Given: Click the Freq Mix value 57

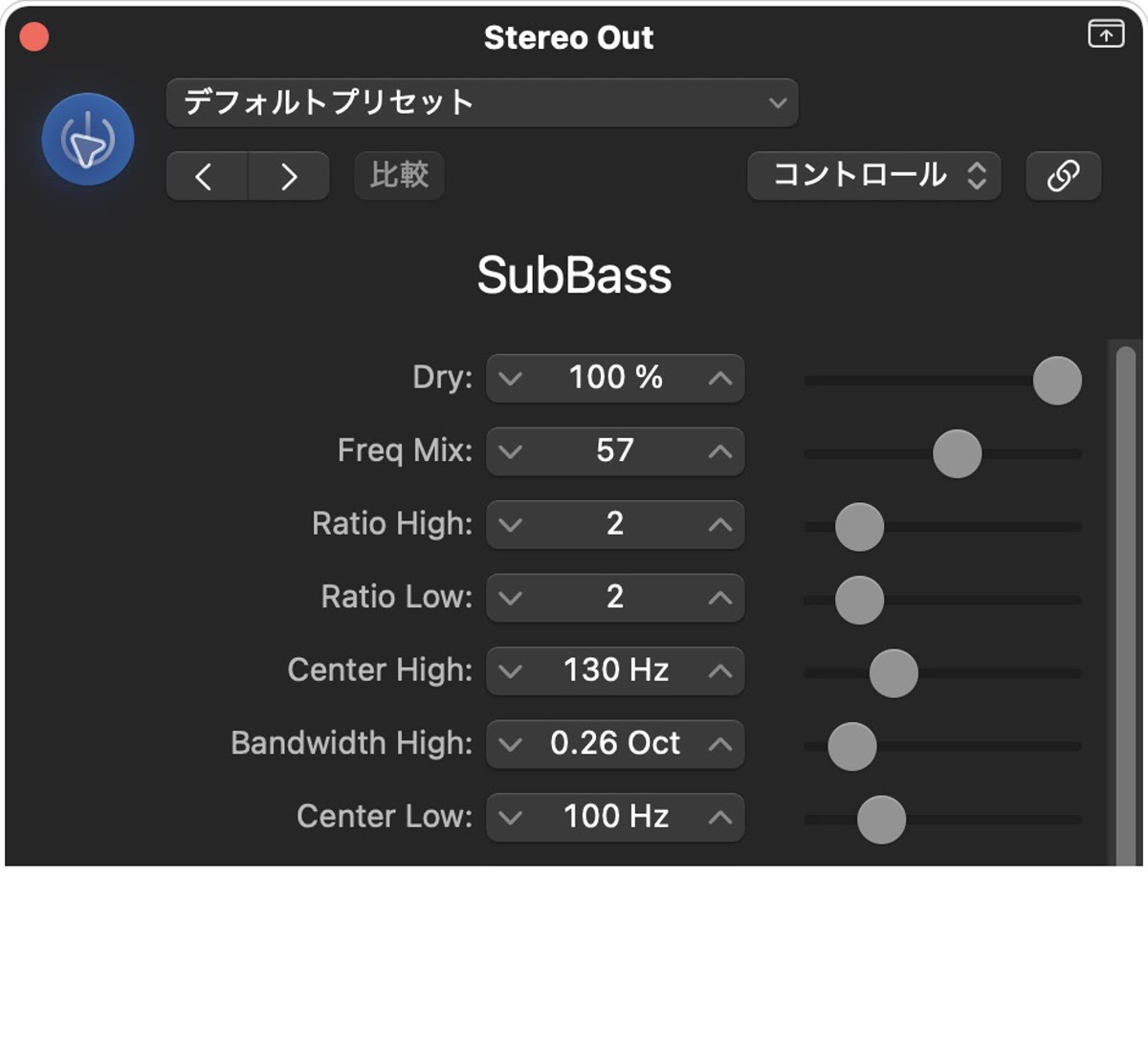Looking at the screenshot, I should 615,450.
